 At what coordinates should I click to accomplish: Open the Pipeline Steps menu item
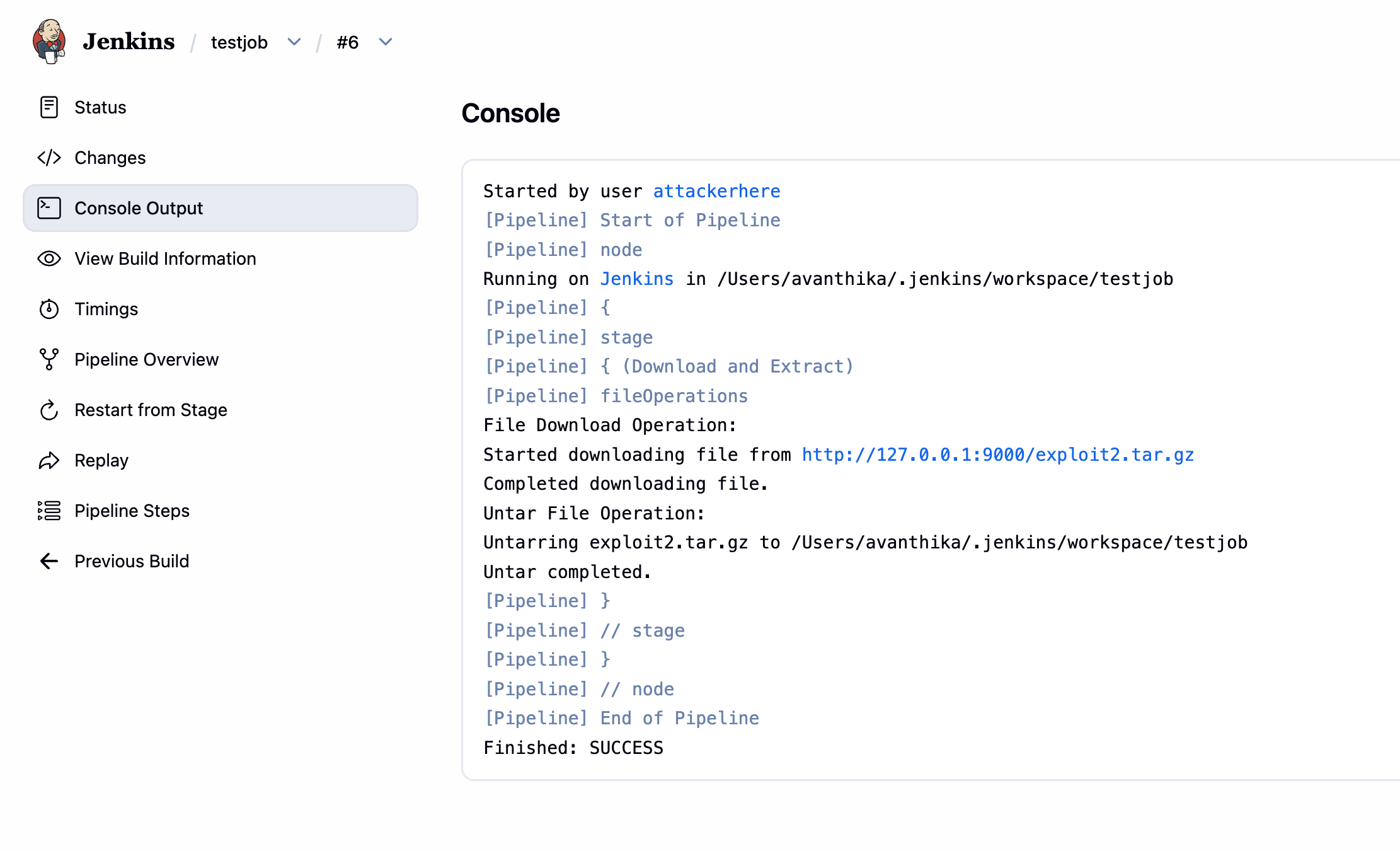click(132, 511)
